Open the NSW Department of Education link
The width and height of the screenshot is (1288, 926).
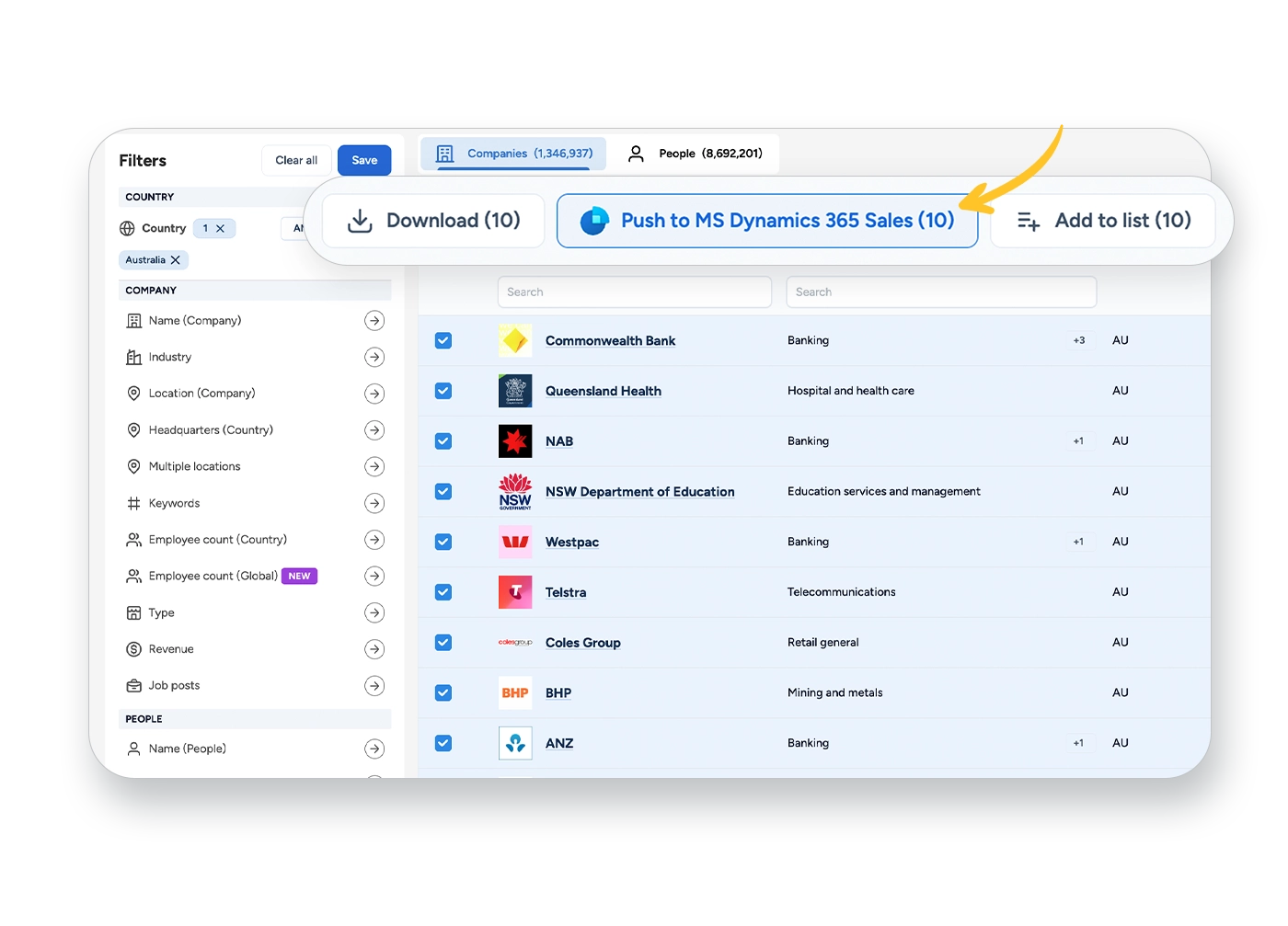(639, 492)
